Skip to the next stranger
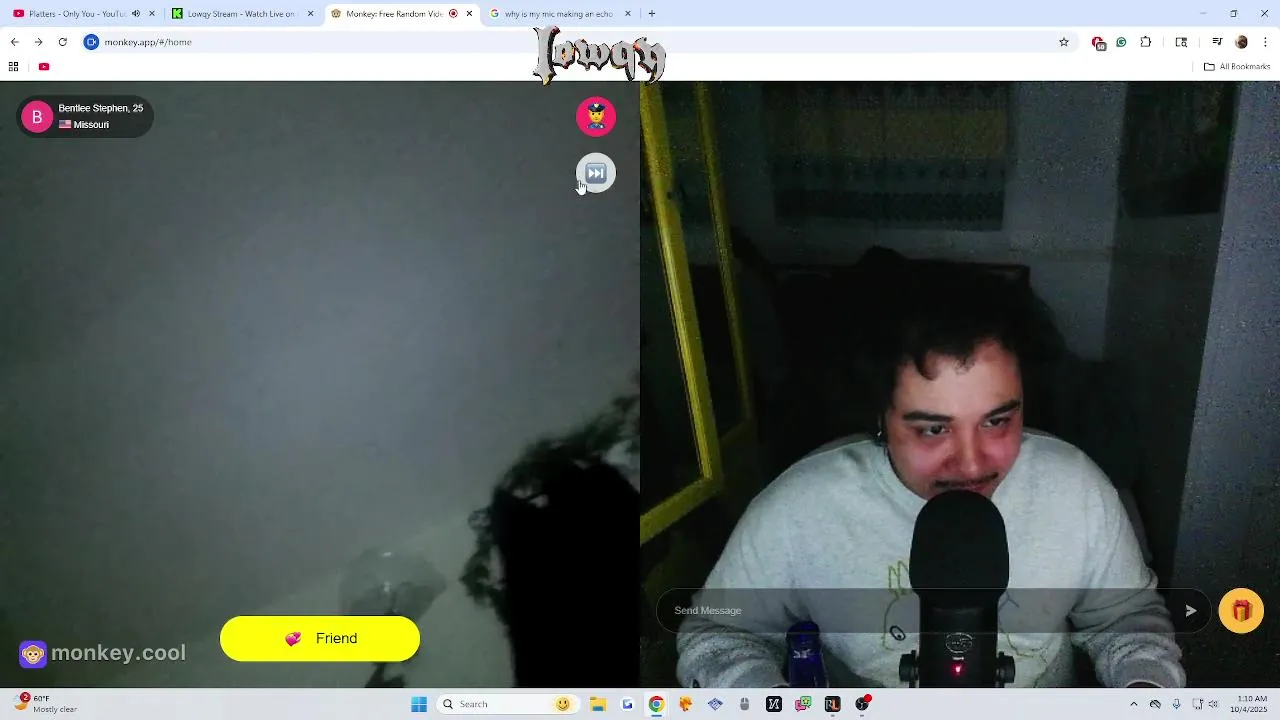The width and height of the screenshot is (1280, 720). [x=596, y=173]
